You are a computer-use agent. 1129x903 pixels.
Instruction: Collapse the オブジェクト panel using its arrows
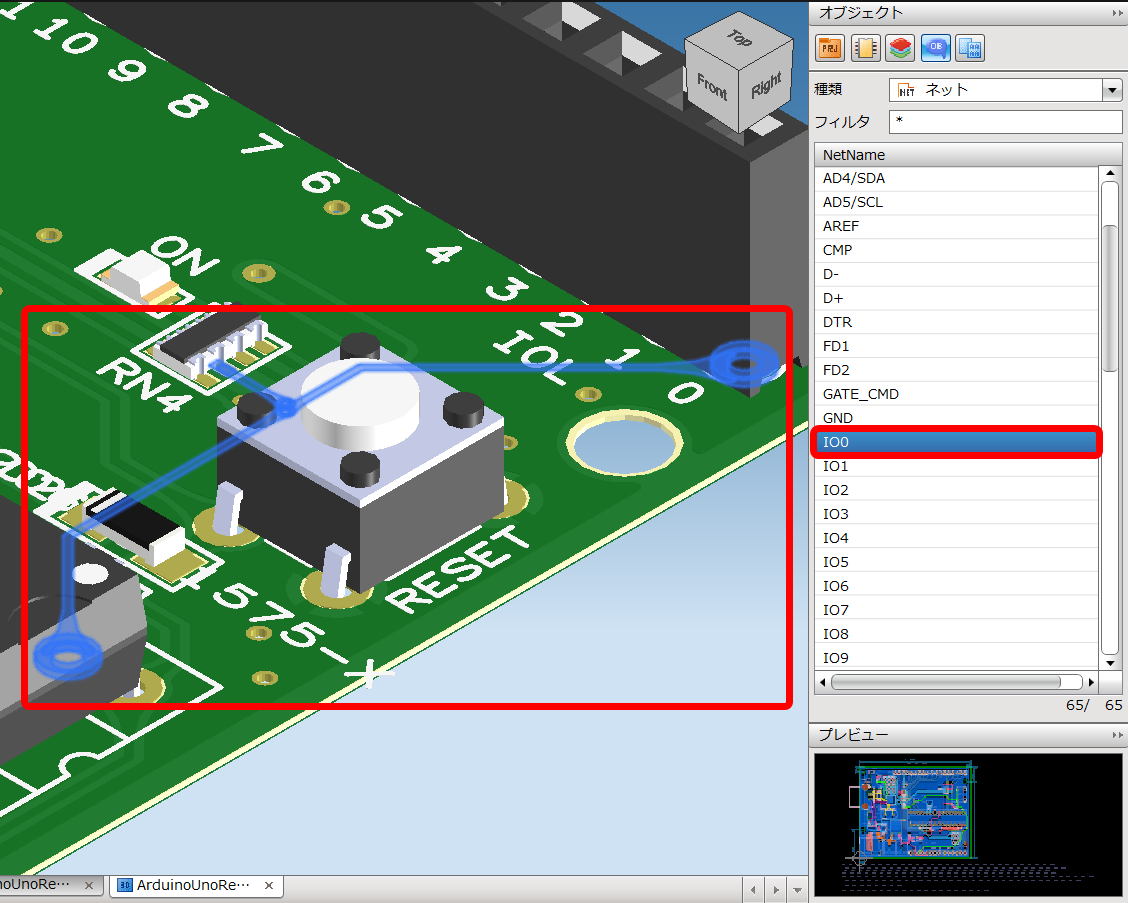click(1116, 13)
